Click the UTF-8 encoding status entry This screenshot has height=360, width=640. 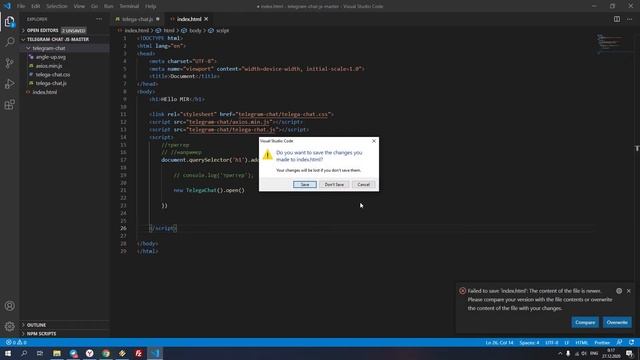click(x=551, y=342)
